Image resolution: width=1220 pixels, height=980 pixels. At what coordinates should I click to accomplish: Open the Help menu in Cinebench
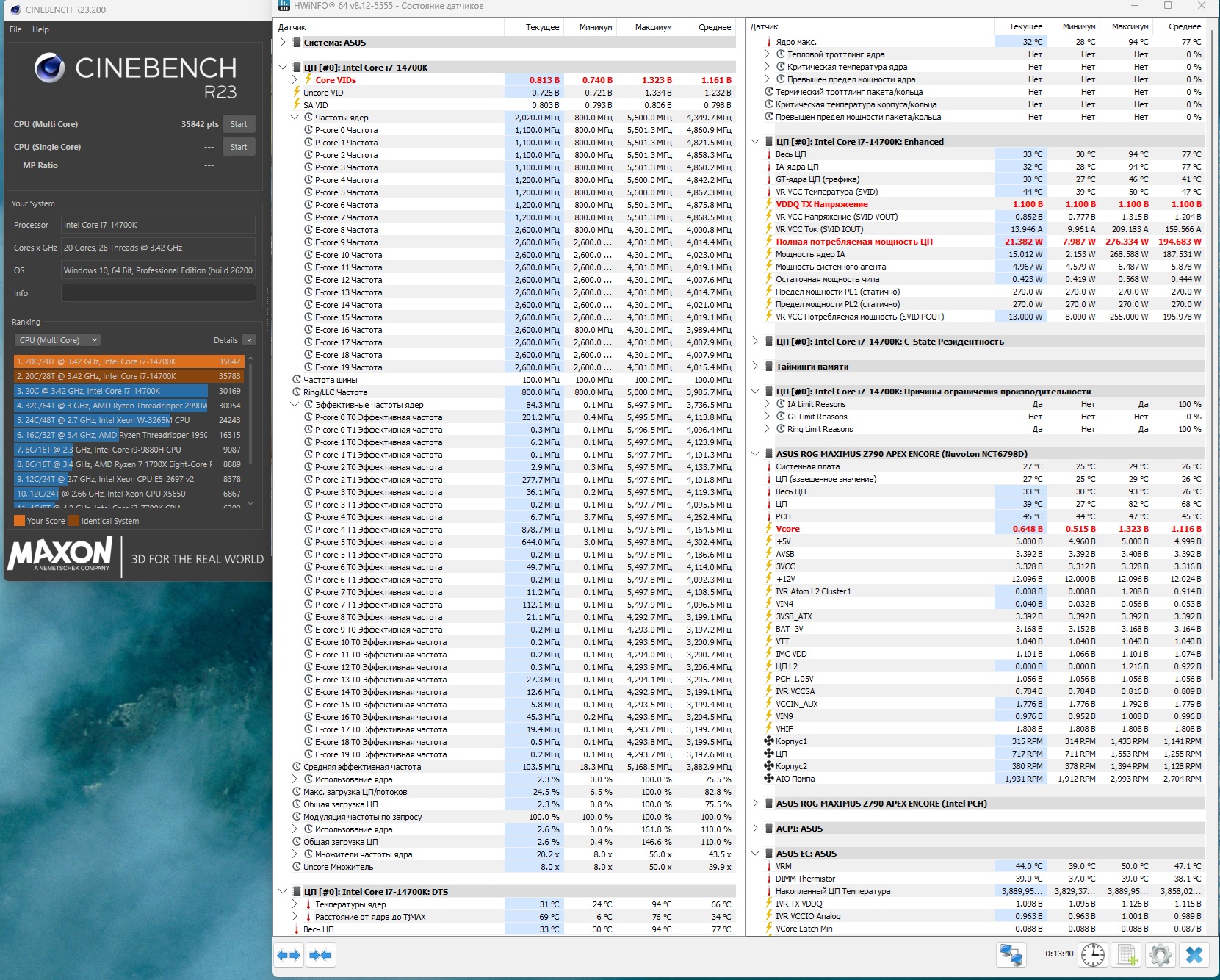(40, 29)
